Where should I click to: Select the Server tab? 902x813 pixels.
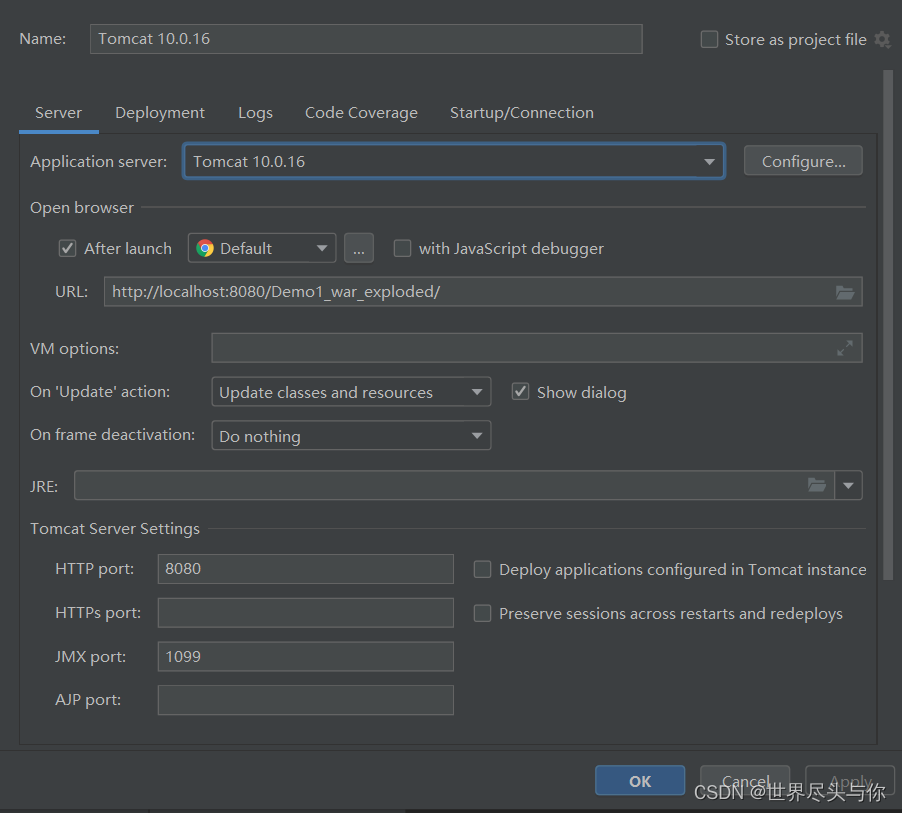59,113
